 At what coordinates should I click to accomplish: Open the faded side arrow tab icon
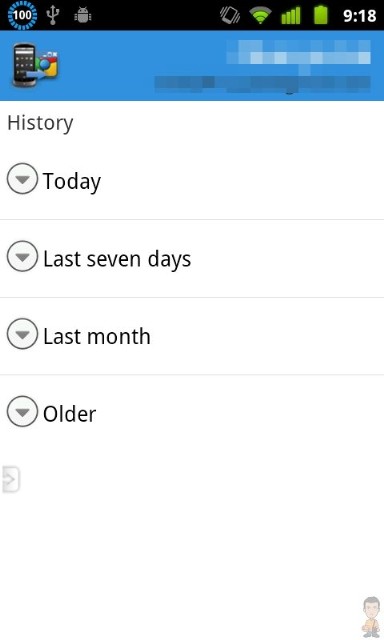[11, 478]
